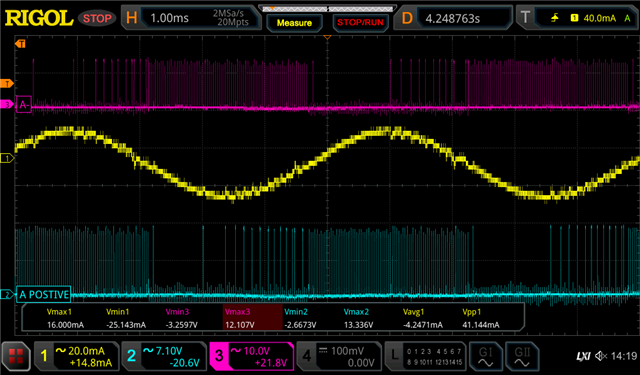The image size is (640, 375).
Task: Click the Measure button
Action: click(x=294, y=23)
